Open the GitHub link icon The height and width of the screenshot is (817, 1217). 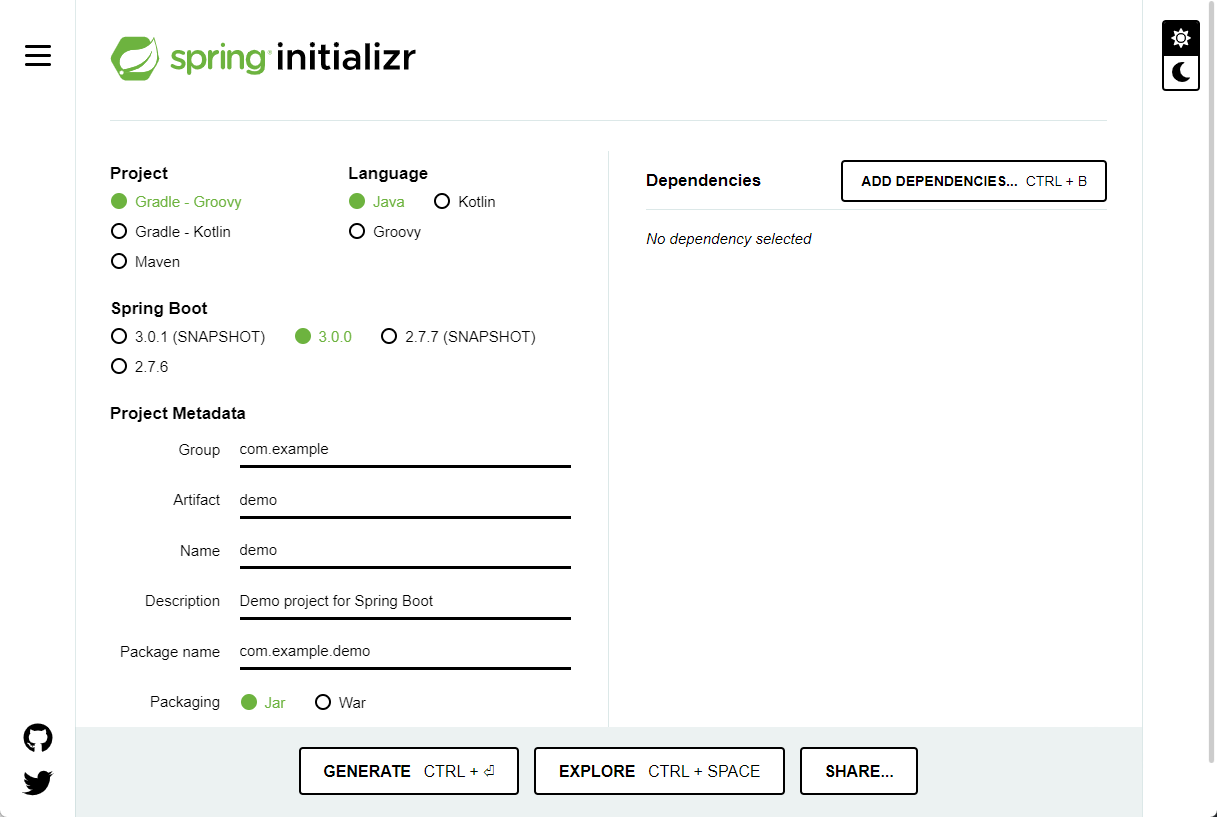38,738
